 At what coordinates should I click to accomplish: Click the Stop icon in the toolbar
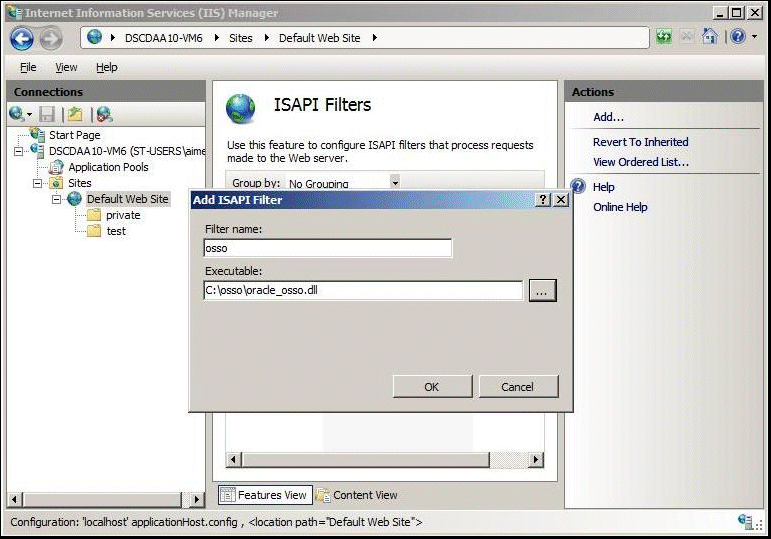(x=687, y=36)
